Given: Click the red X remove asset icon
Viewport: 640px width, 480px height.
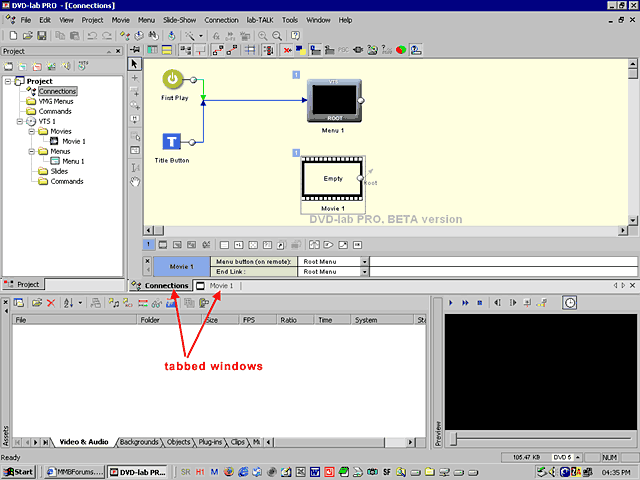Looking at the screenshot, I should click(x=51, y=303).
